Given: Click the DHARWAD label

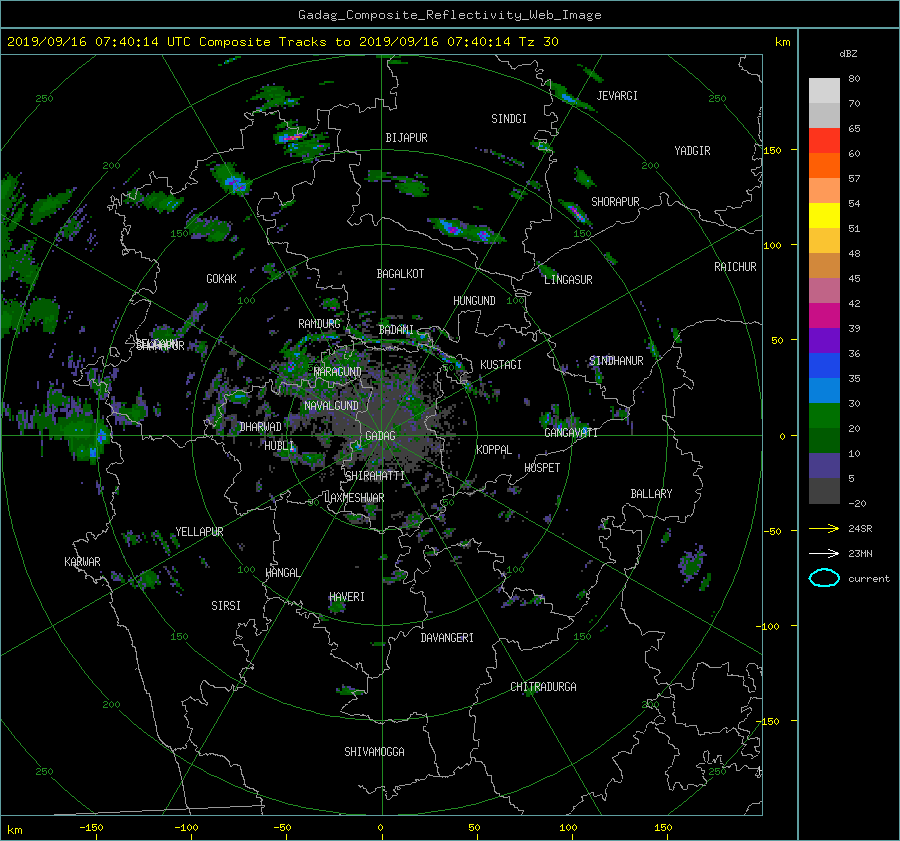Looking at the screenshot, I should pos(260,427).
